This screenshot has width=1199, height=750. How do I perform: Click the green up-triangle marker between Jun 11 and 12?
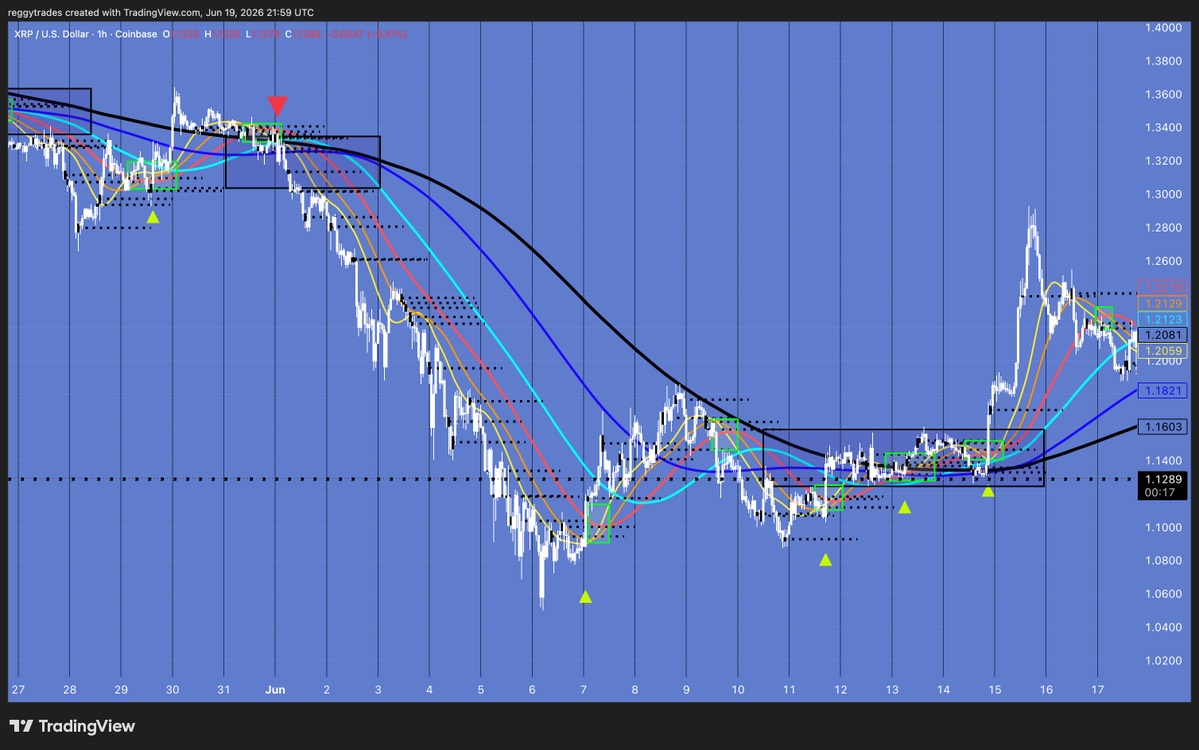[825, 560]
